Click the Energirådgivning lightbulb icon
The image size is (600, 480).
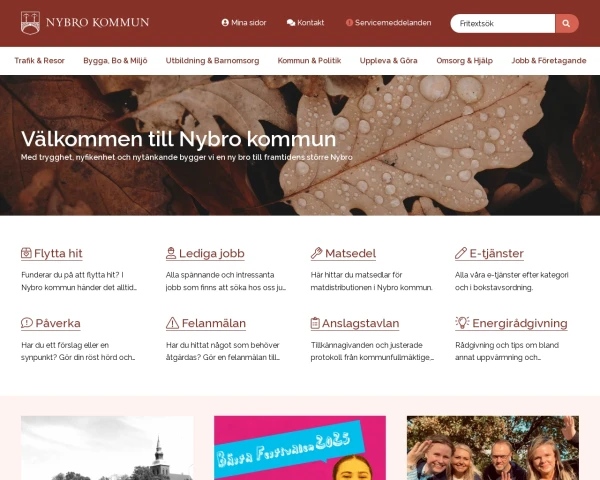[462, 323]
